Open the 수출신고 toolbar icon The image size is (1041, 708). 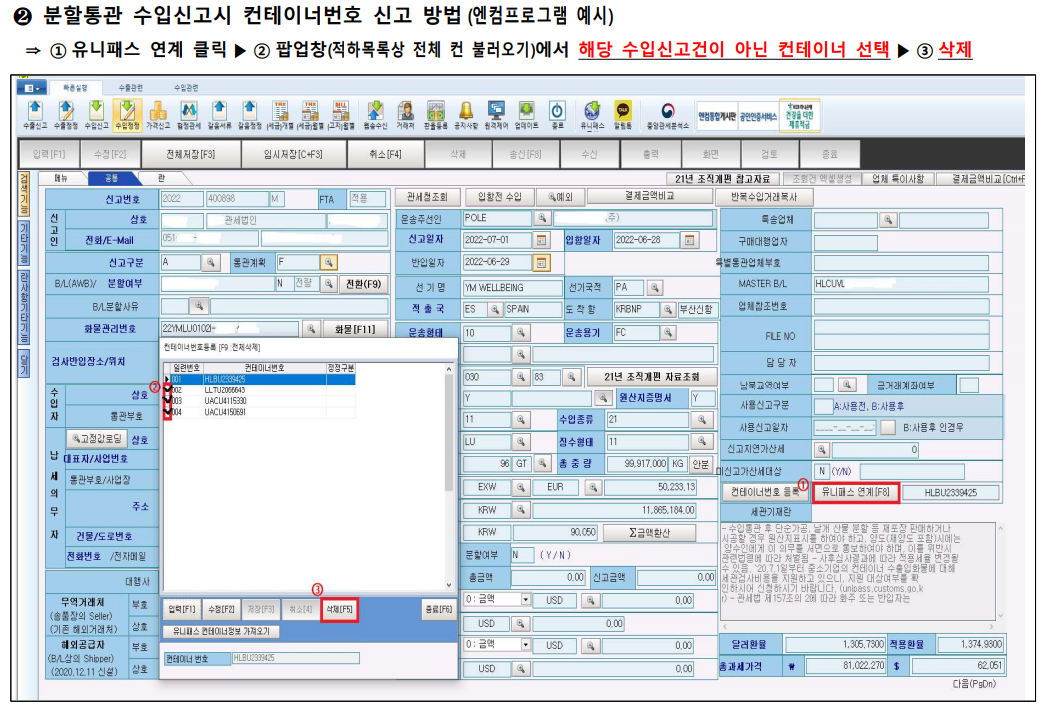[35, 114]
